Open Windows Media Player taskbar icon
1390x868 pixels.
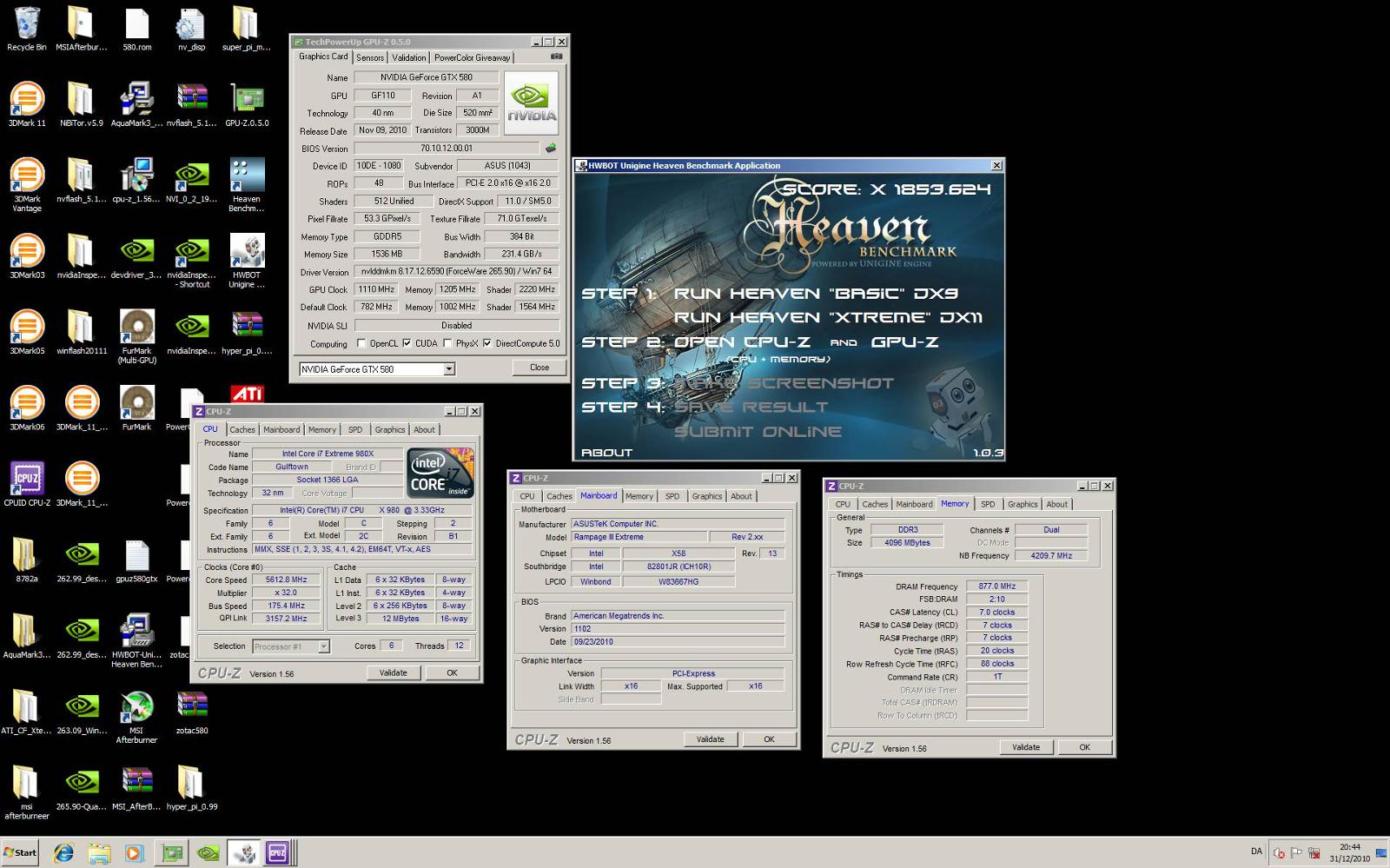pyautogui.click(x=134, y=852)
